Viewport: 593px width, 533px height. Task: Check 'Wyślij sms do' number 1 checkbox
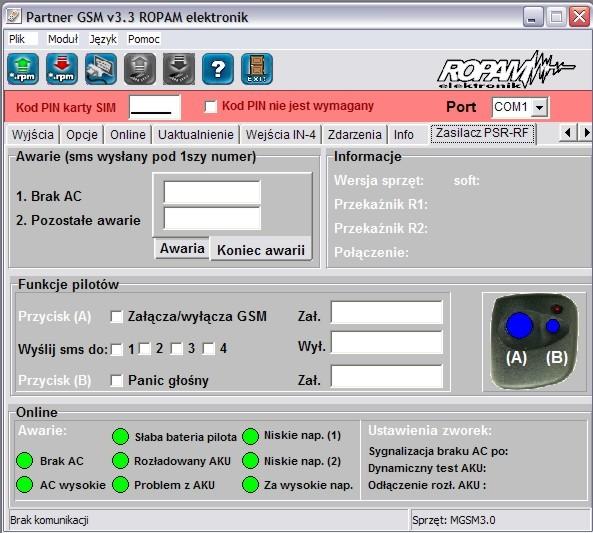coord(116,349)
